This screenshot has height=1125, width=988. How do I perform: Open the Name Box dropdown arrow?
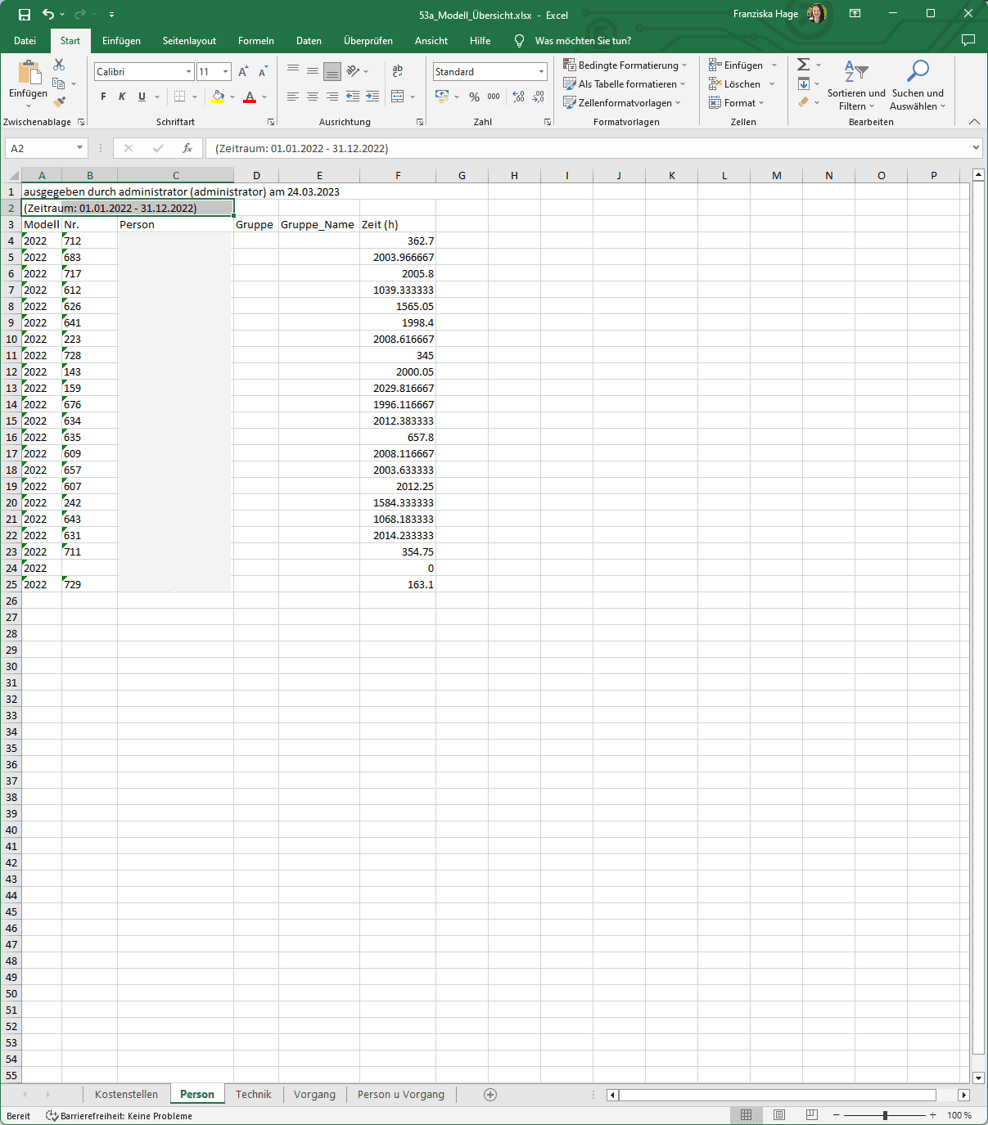click(x=80, y=148)
